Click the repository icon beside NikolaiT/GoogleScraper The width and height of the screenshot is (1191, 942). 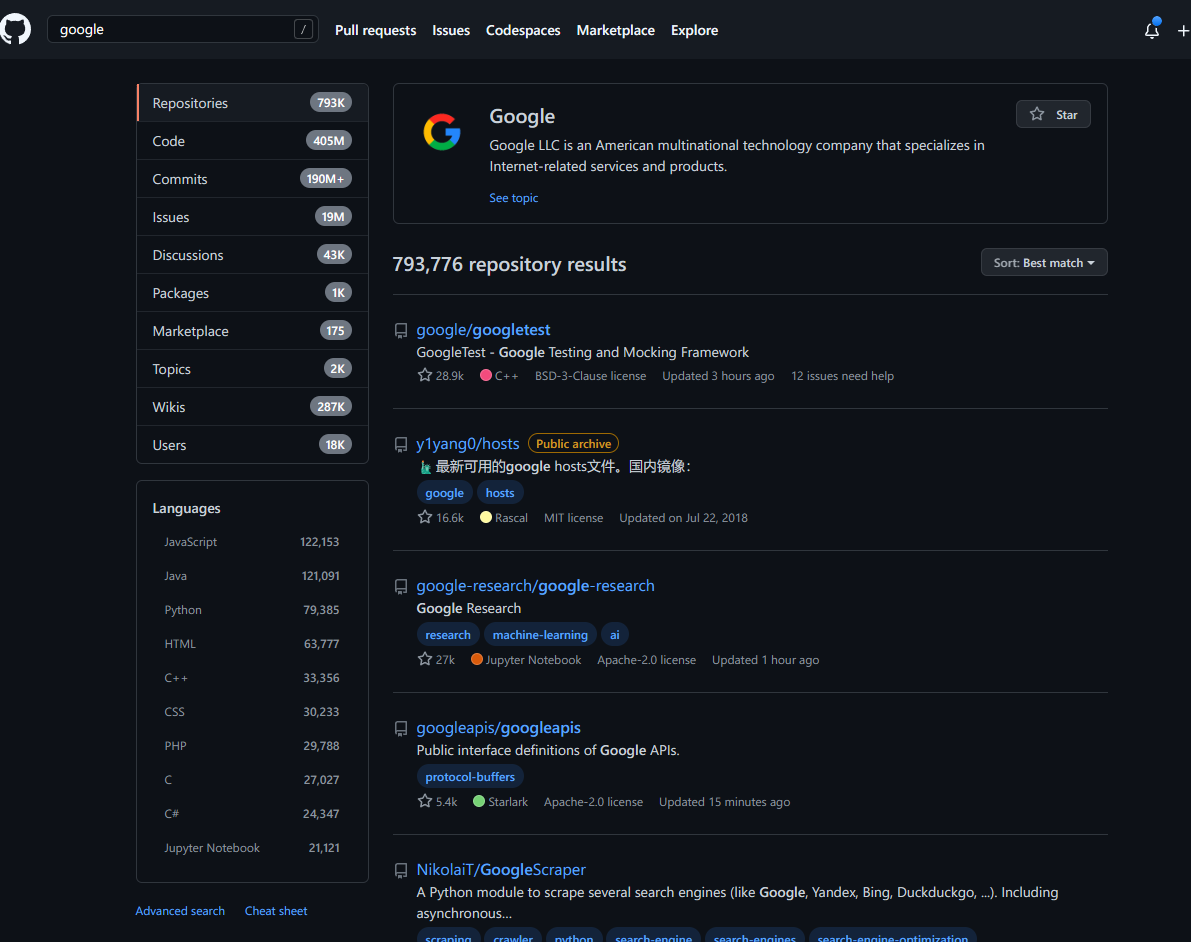pos(401,871)
